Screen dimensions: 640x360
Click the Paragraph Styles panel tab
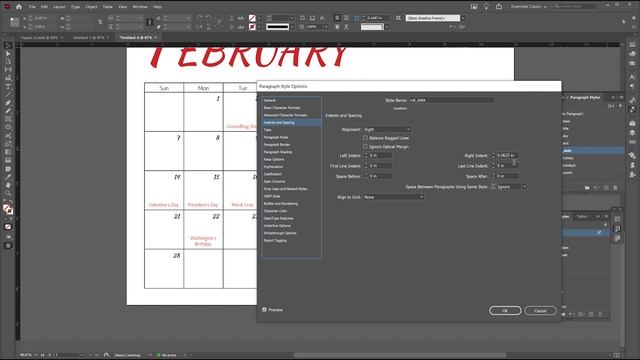[585, 97]
